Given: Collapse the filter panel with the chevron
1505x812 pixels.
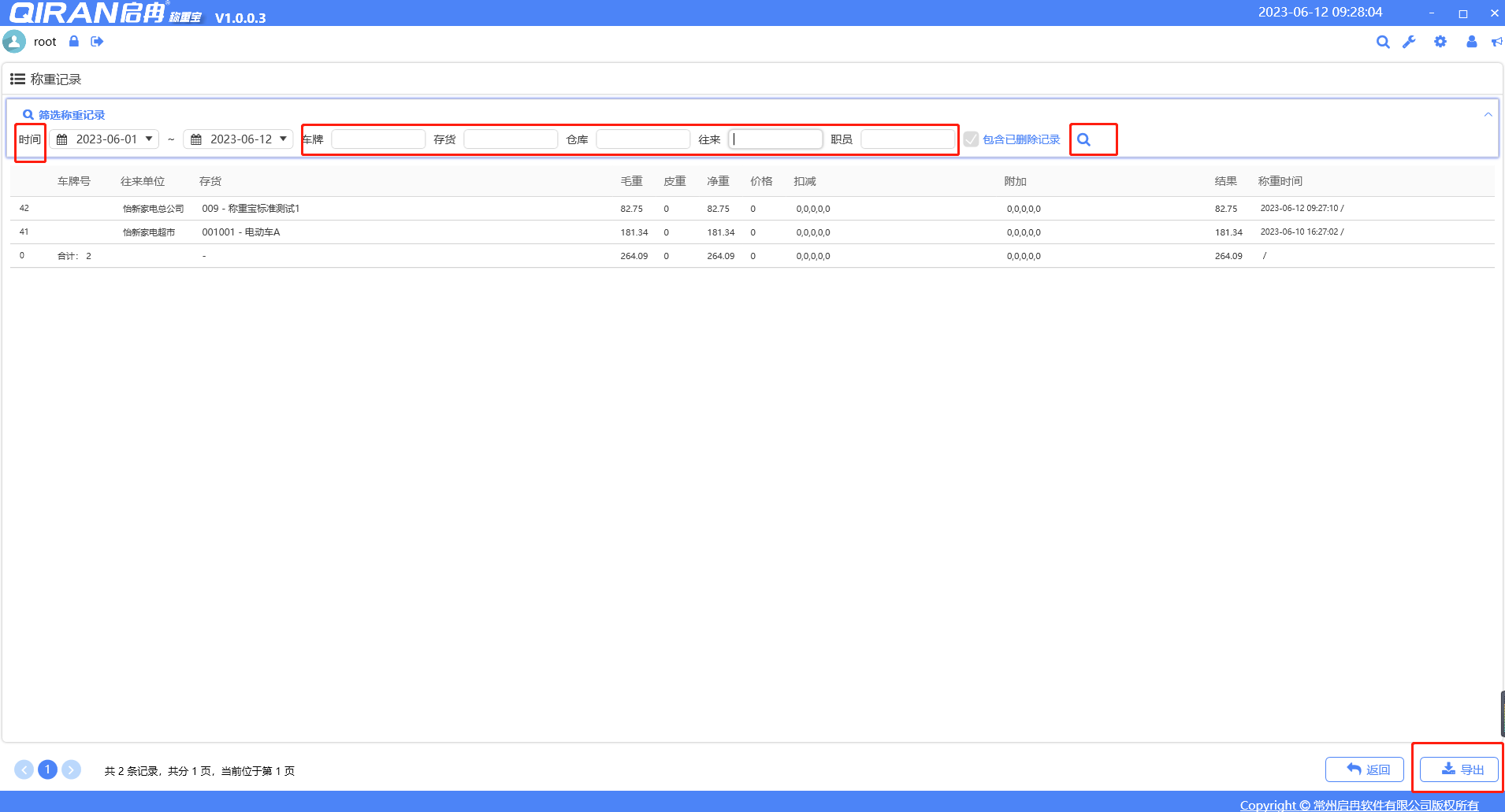Looking at the screenshot, I should point(1488,115).
